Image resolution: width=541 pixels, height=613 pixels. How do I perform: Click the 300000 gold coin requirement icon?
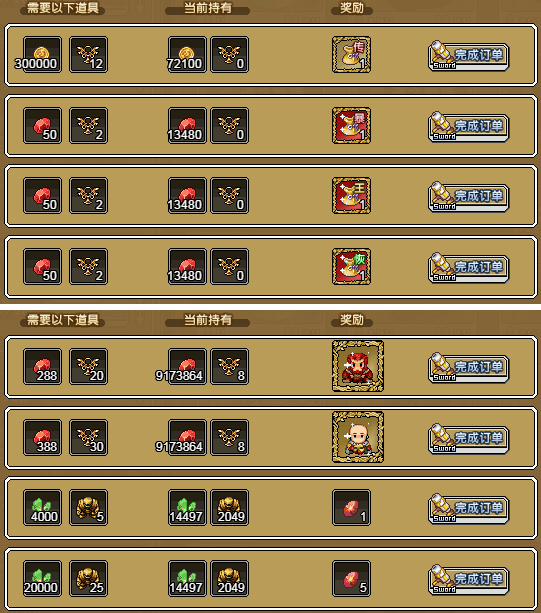tap(42, 54)
